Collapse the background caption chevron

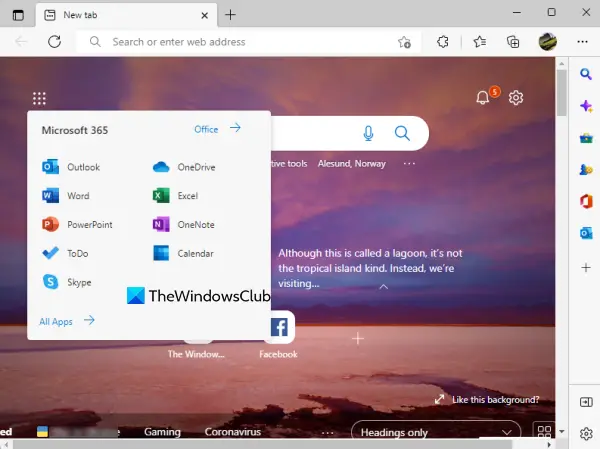(383, 286)
